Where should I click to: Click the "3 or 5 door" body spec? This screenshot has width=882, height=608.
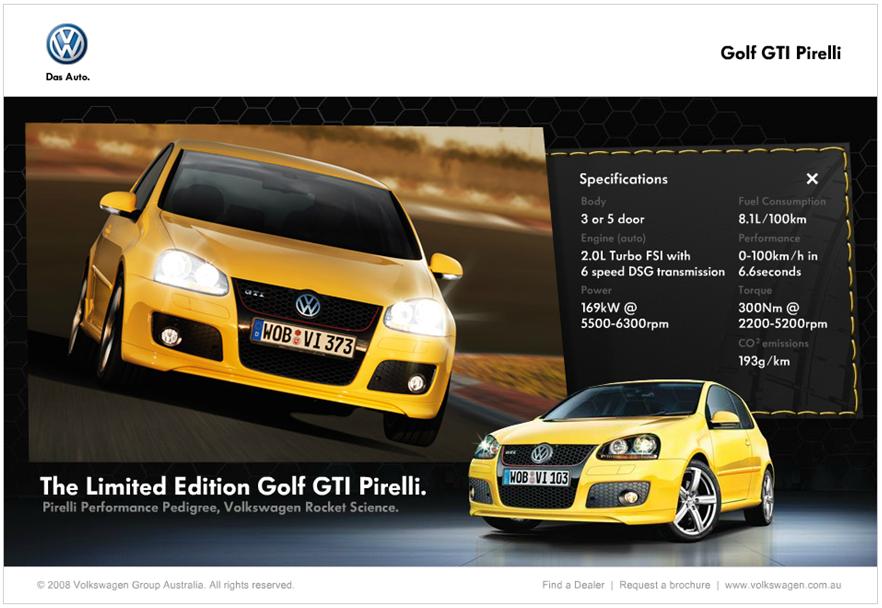coord(612,219)
